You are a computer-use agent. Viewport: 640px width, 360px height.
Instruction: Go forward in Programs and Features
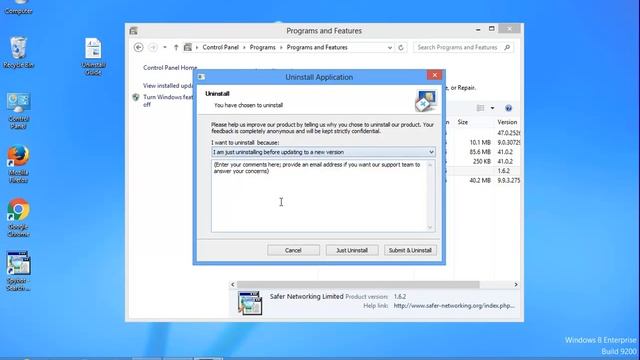click(153, 47)
